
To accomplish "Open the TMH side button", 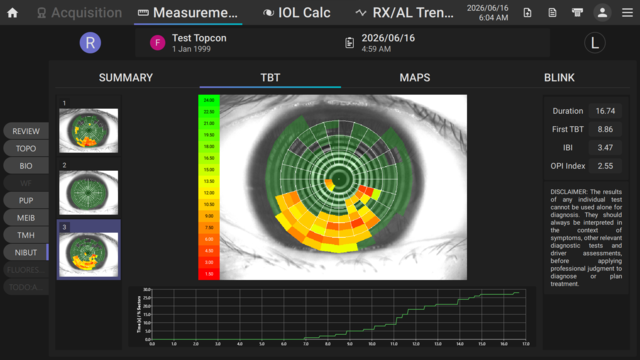I will tap(26, 235).
